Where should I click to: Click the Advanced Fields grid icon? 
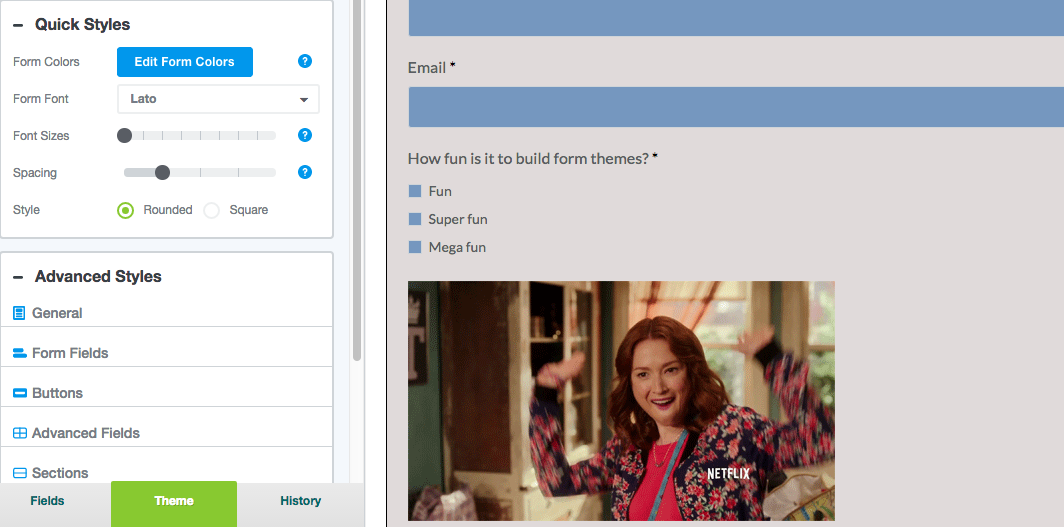(20, 433)
